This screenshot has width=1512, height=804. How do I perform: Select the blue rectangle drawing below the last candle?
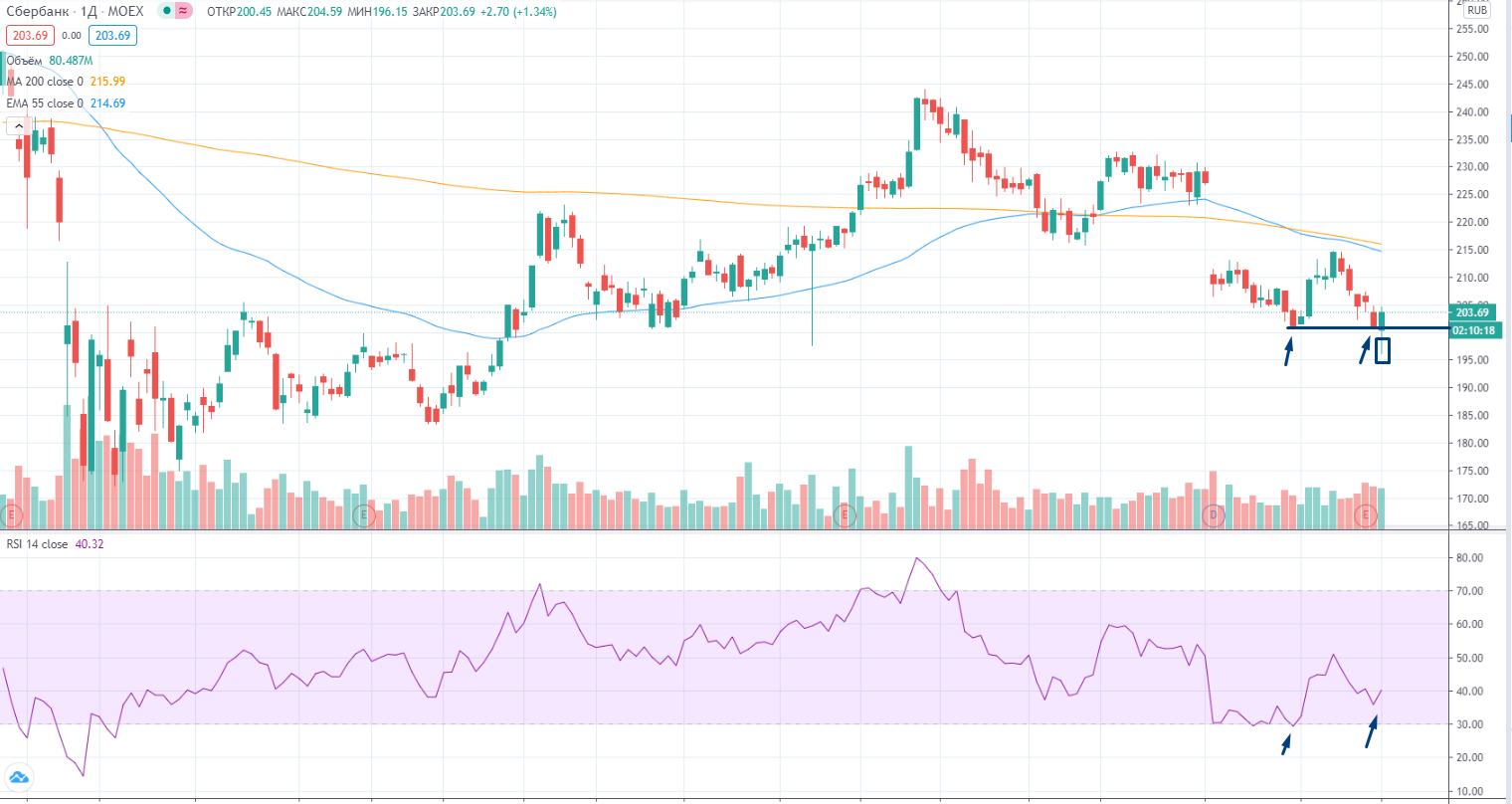coord(1383,350)
